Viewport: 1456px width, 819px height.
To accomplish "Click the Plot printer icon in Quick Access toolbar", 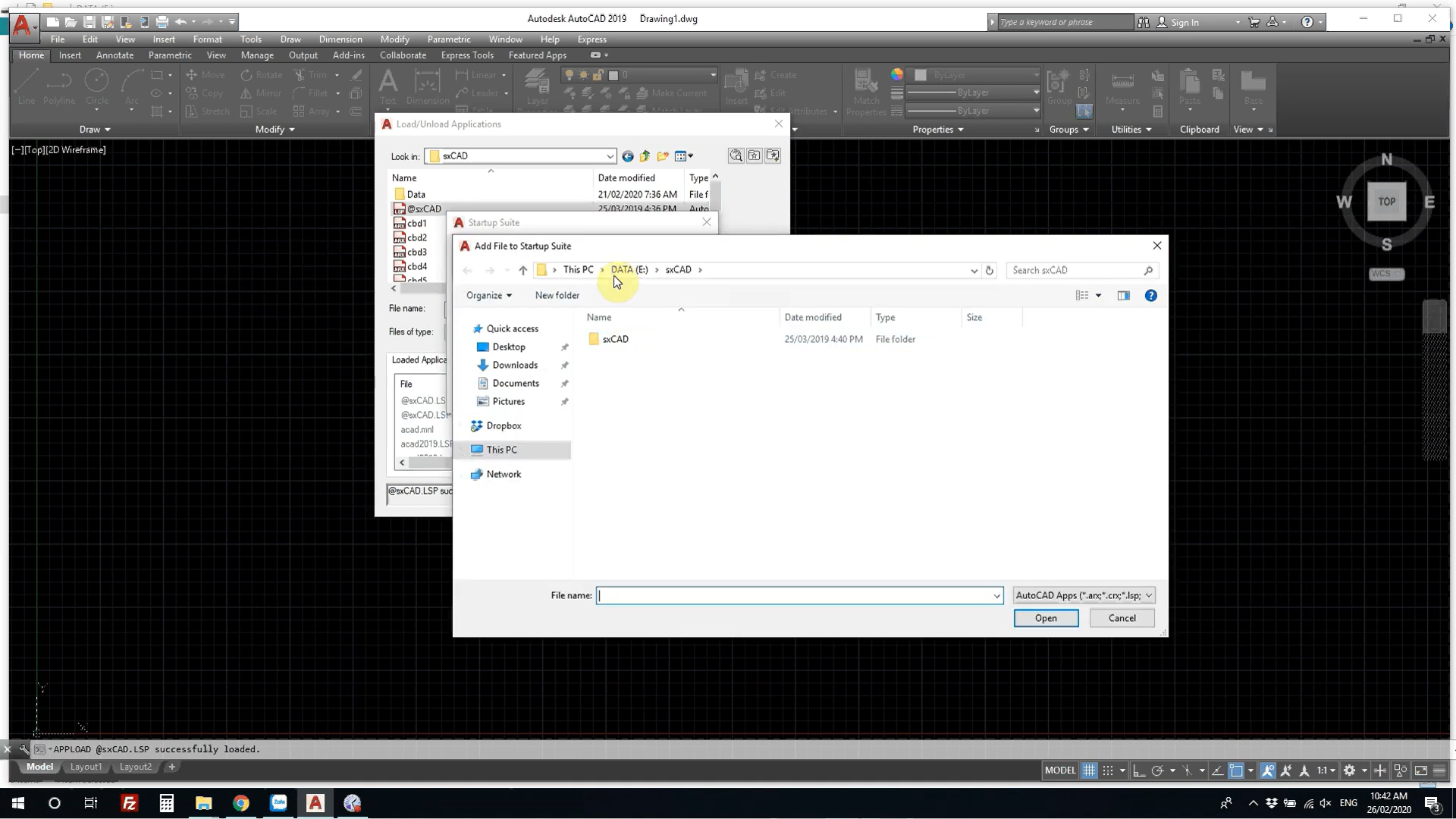I will tap(162, 22).
